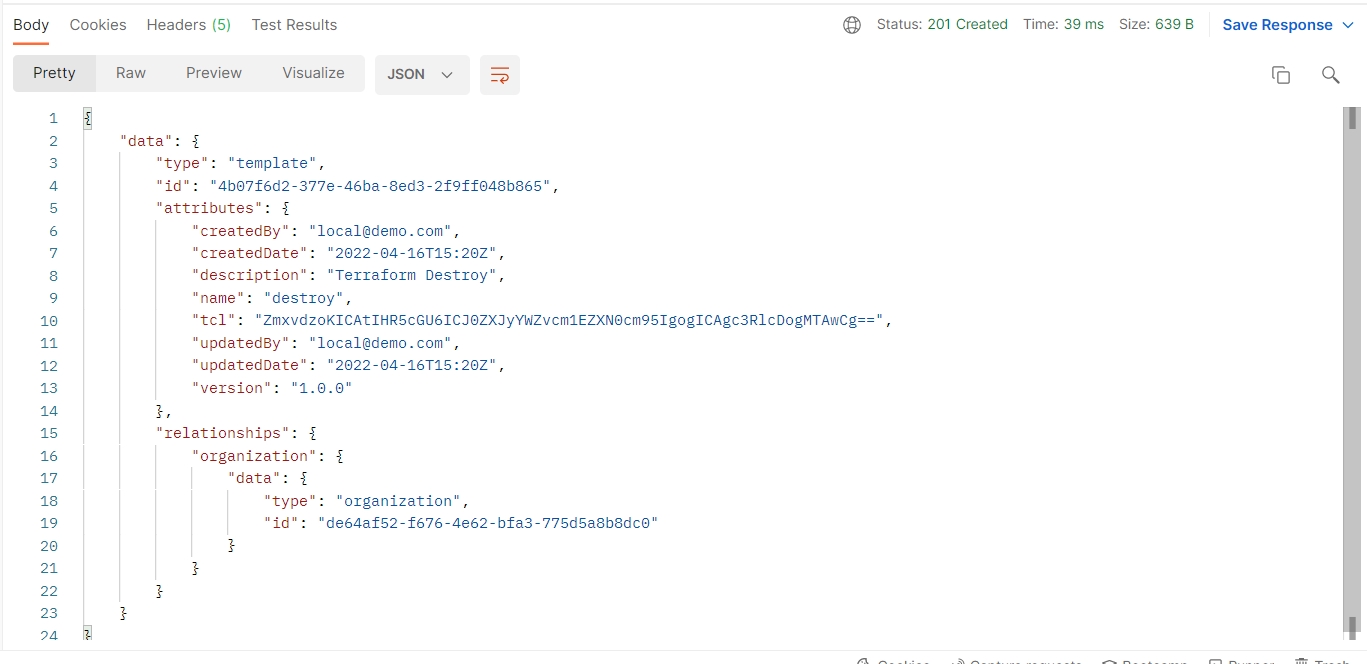Open the Cookies tab
The width and height of the screenshot is (1367, 664).
click(98, 25)
